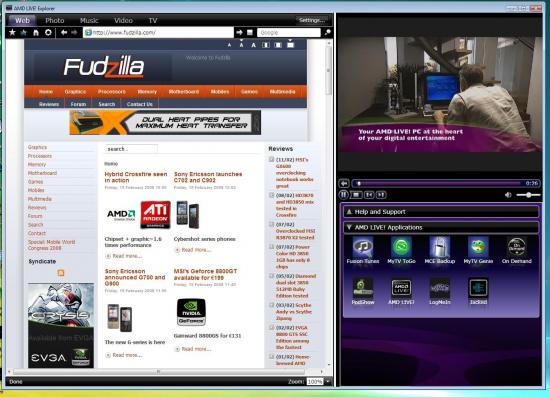Open the Hybrid Crossfire article link
Viewport: 550px width, 397px height.
[x=136, y=177]
